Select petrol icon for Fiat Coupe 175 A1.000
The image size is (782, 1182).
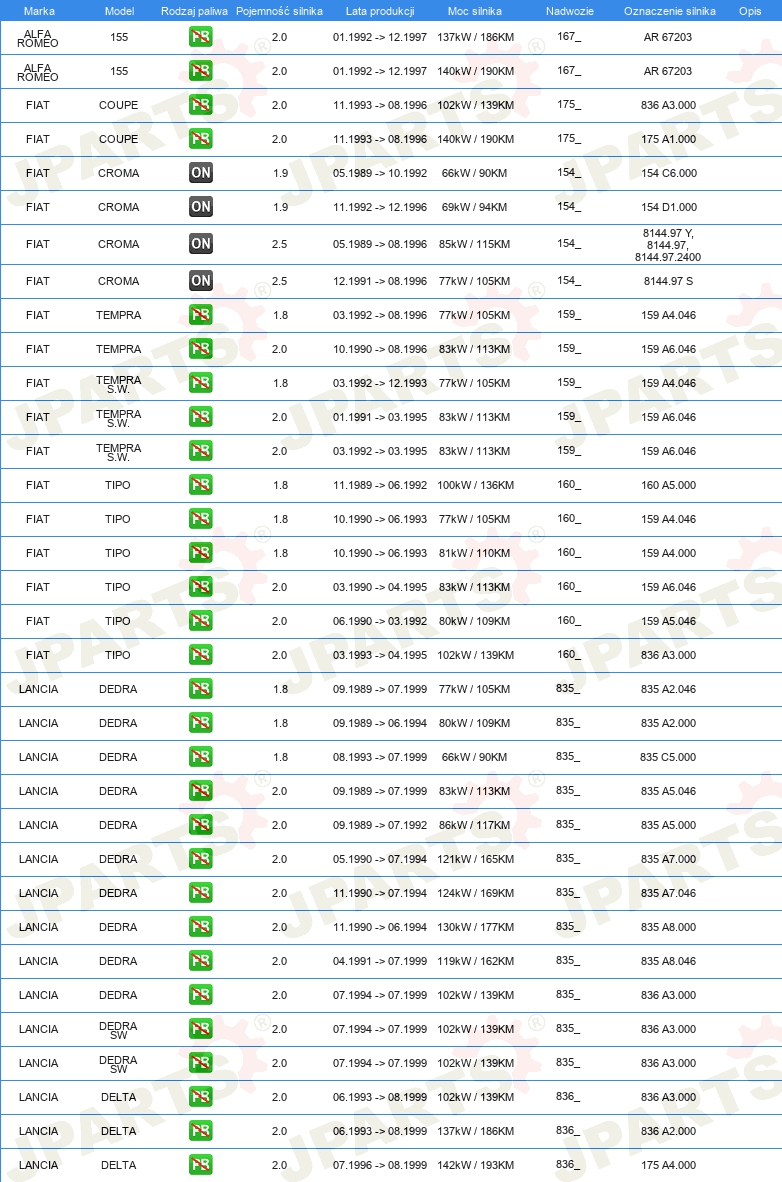tap(201, 139)
